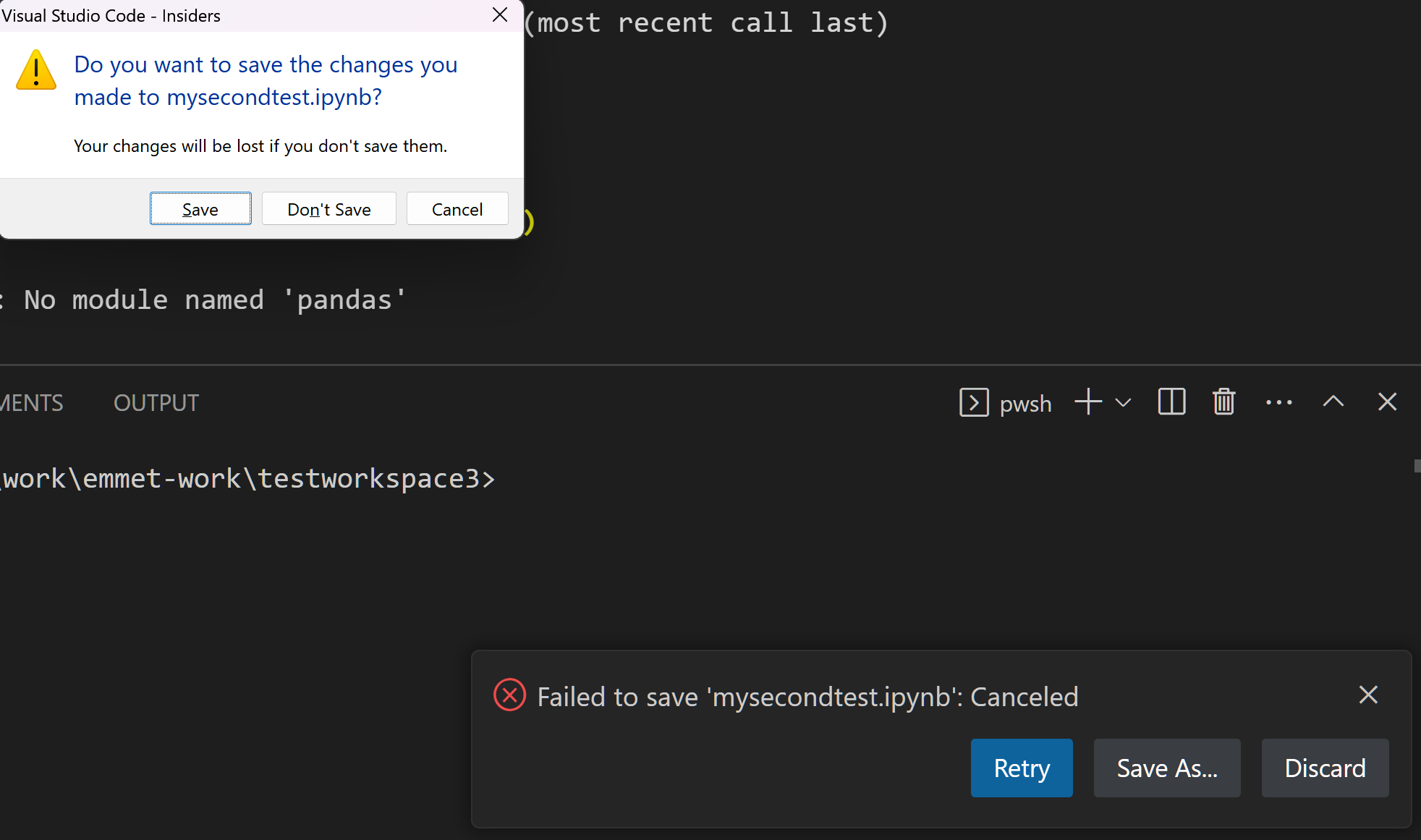Choose Don't Save for mysecondtest.ipynb
1421x840 pixels.
[328, 209]
